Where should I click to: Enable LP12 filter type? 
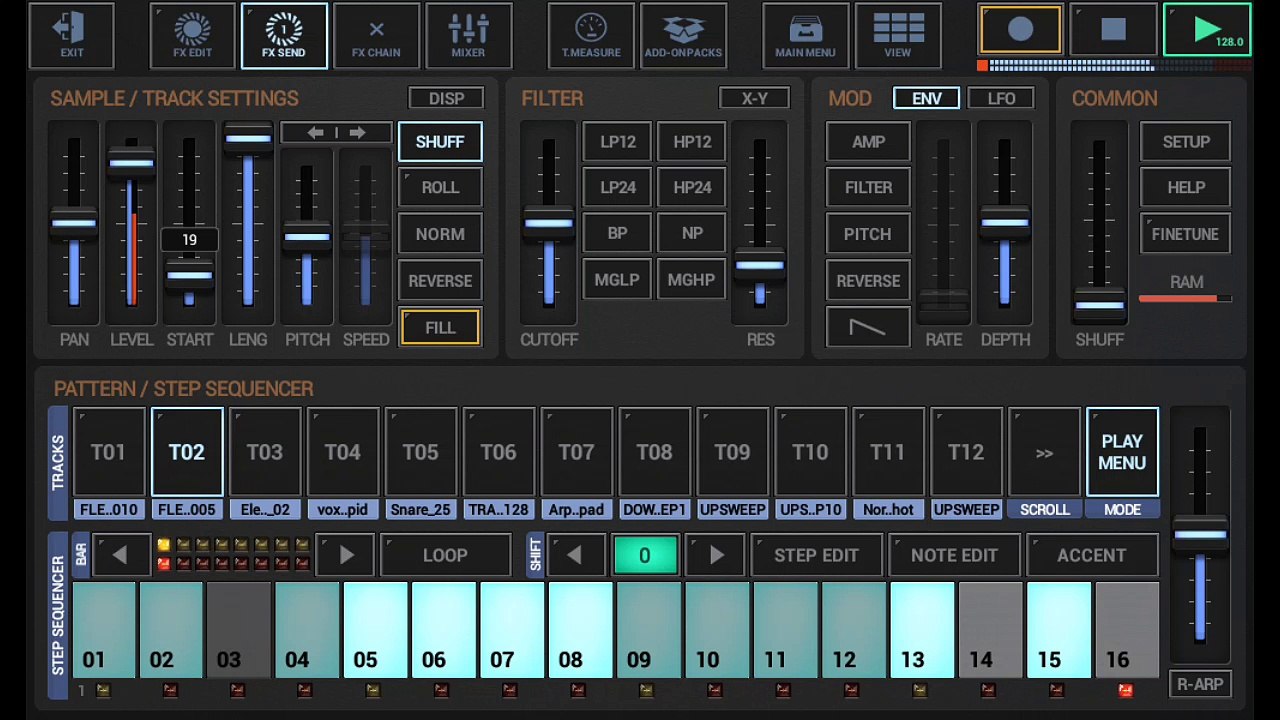[618, 142]
